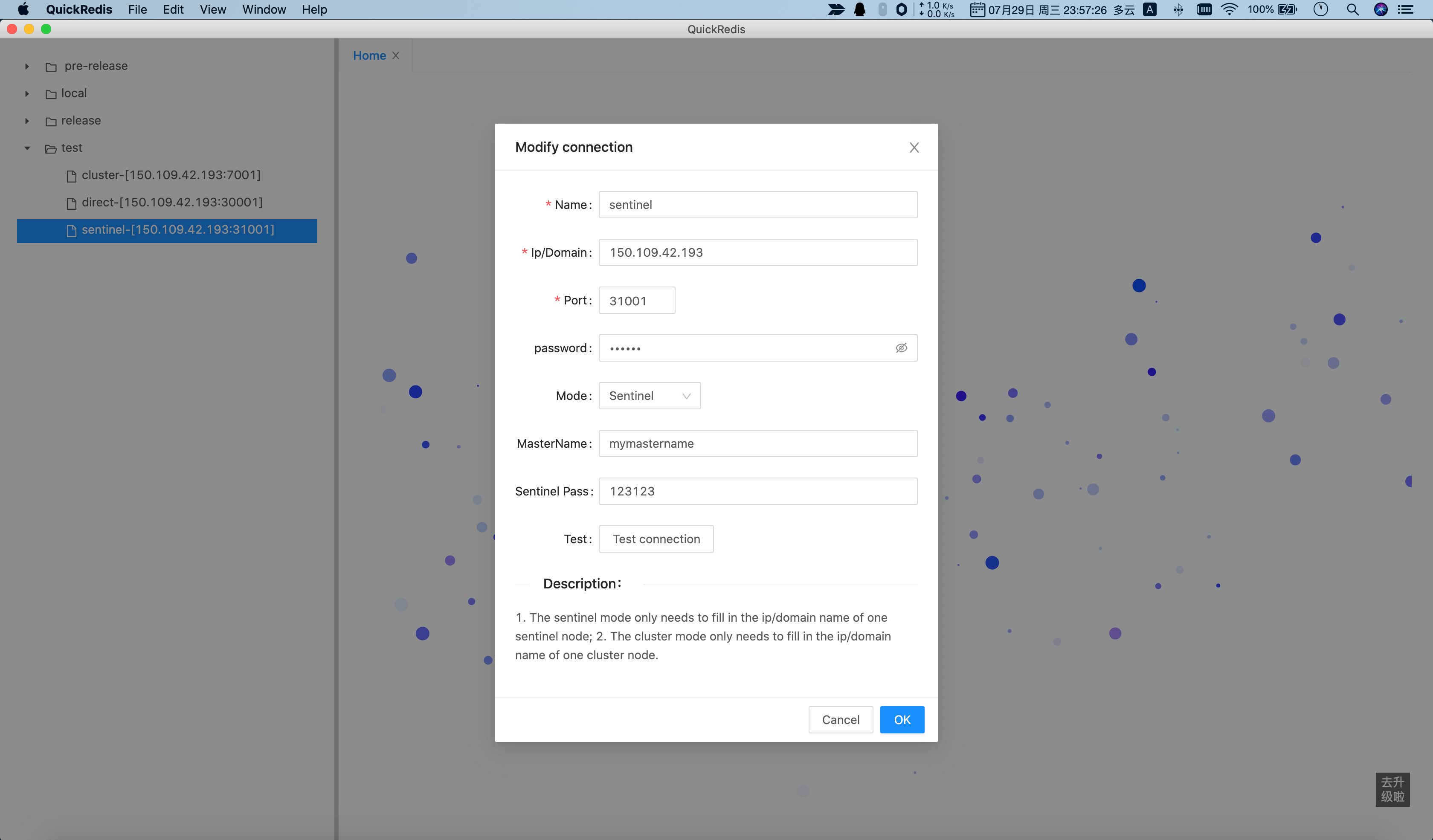This screenshot has width=1433, height=840.
Task: Expand the pre-release folder arrow
Action: click(x=27, y=67)
